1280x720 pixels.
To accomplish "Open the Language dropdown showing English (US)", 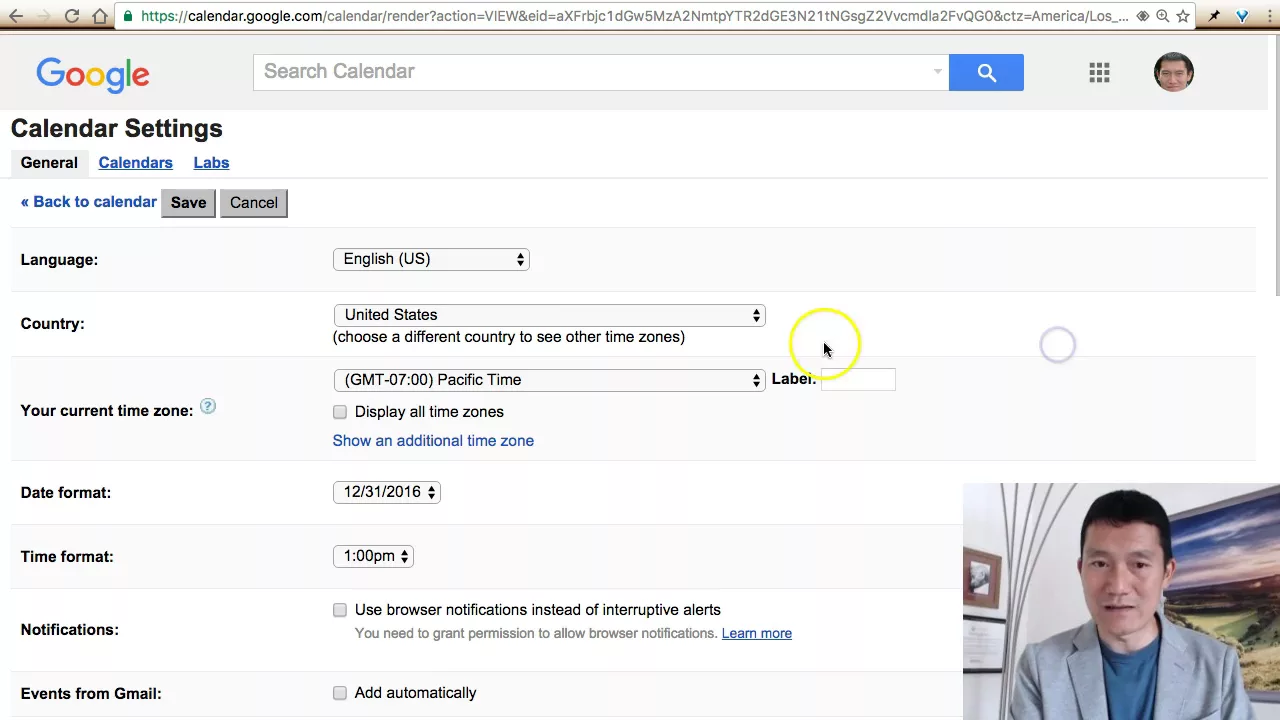I will tap(431, 259).
